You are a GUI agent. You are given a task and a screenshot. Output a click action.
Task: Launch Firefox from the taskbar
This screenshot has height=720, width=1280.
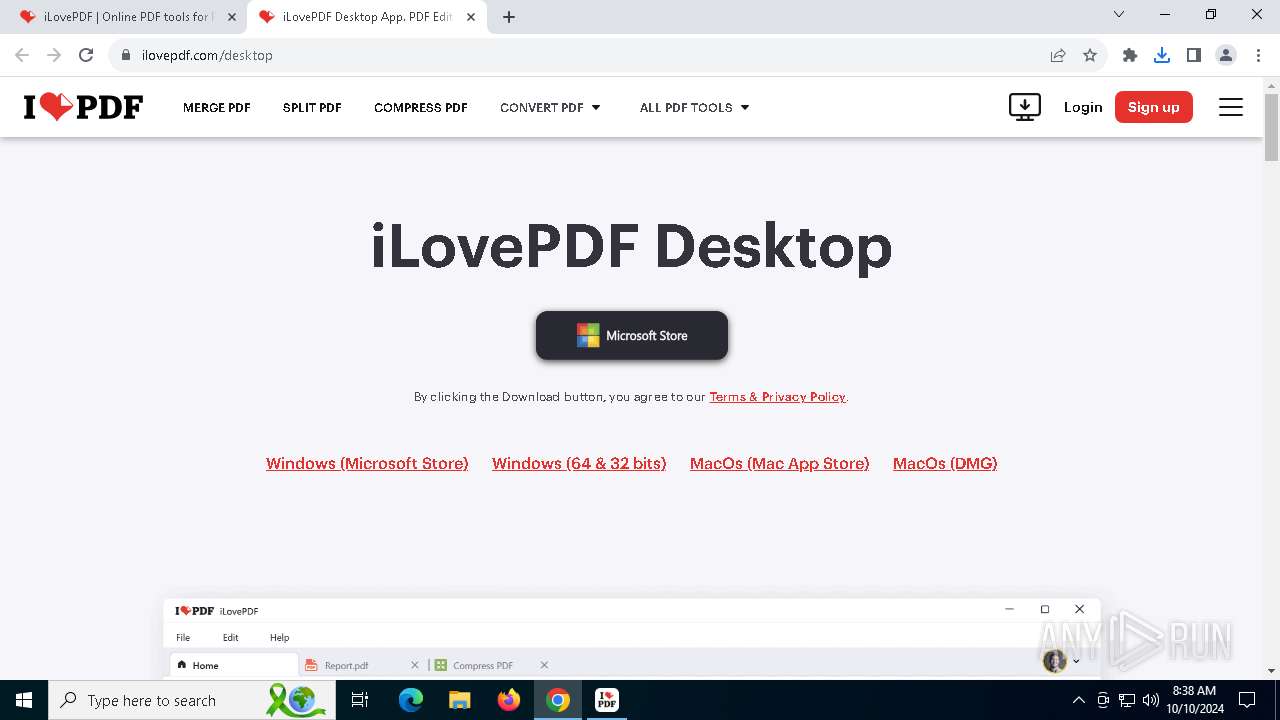point(509,700)
